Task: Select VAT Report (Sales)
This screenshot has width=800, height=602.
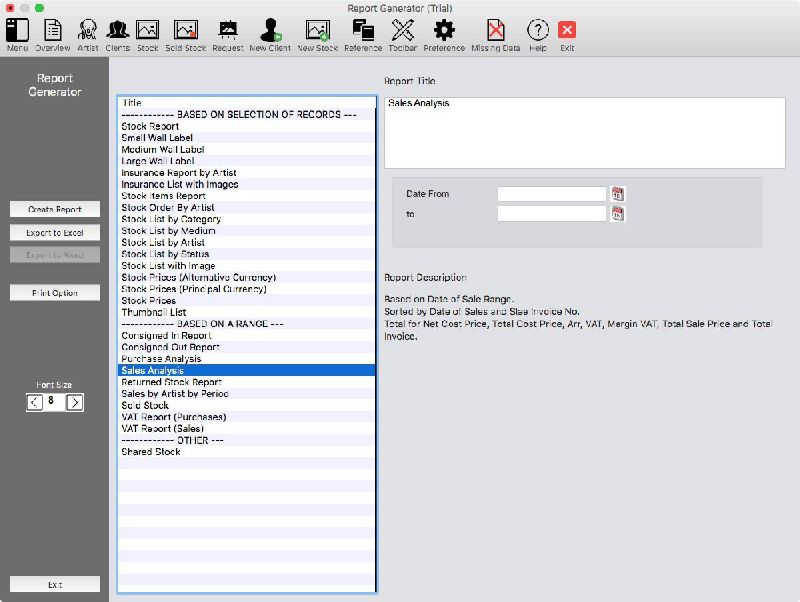Action: pyautogui.click(x=246, y=429)
